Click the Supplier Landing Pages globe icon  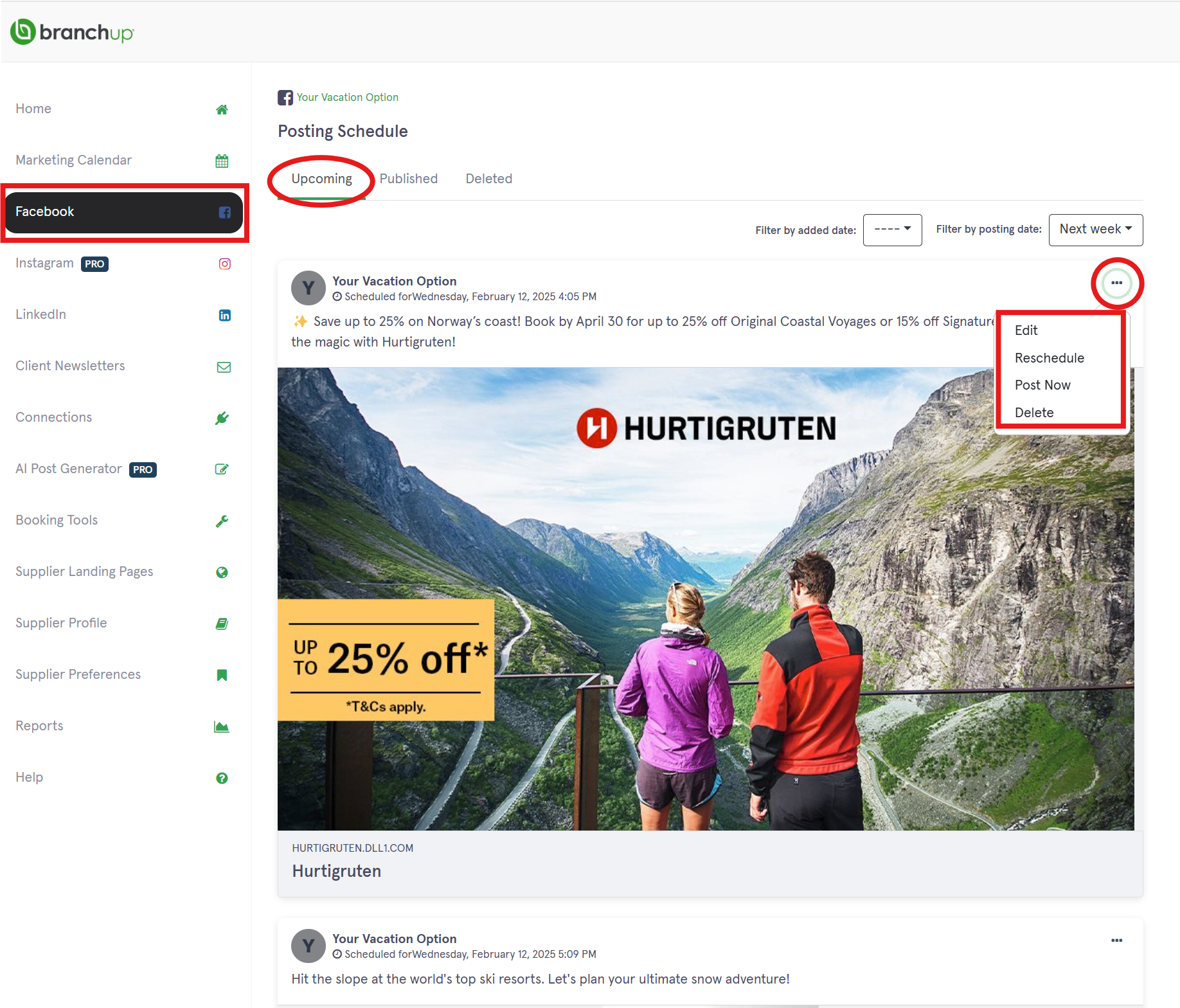coord(222,572)
